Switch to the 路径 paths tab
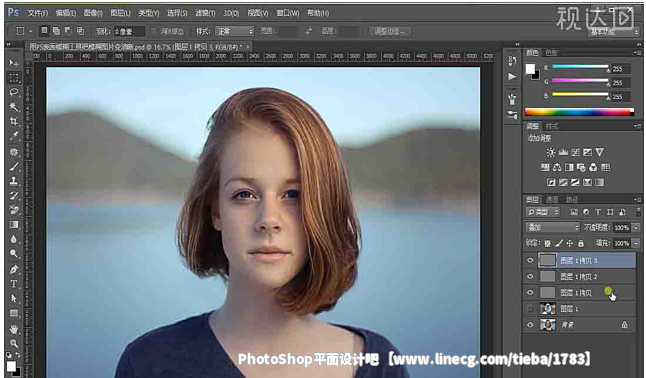Screen dimensions: 646x378 pos(571,200)
